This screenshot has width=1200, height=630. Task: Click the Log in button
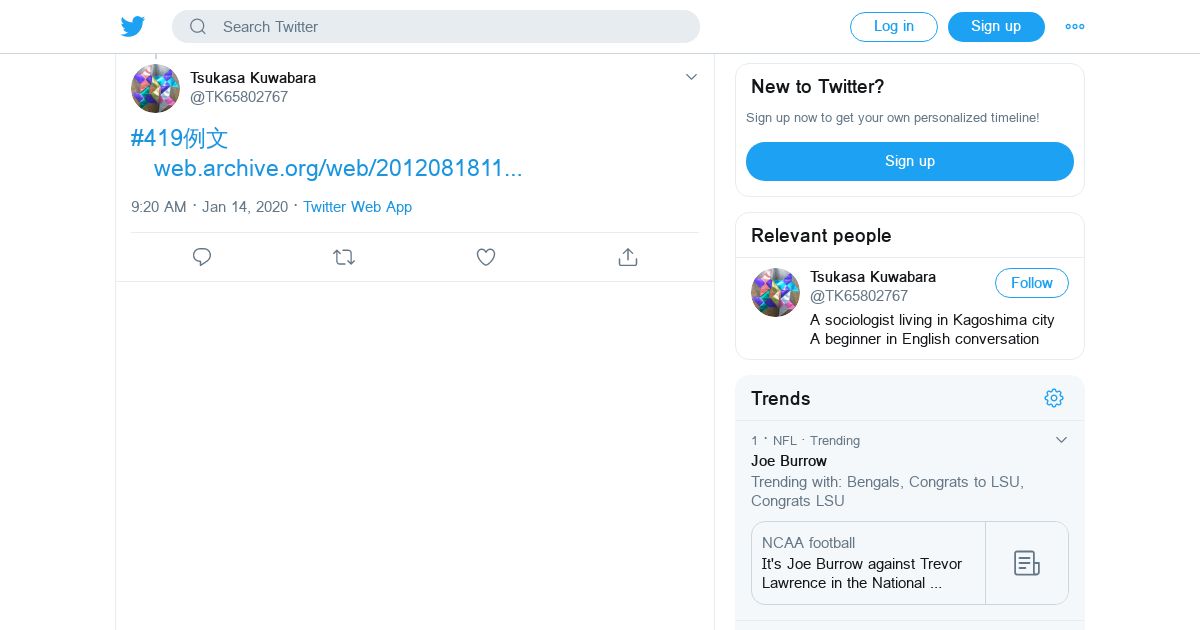[x=893, y=27]
